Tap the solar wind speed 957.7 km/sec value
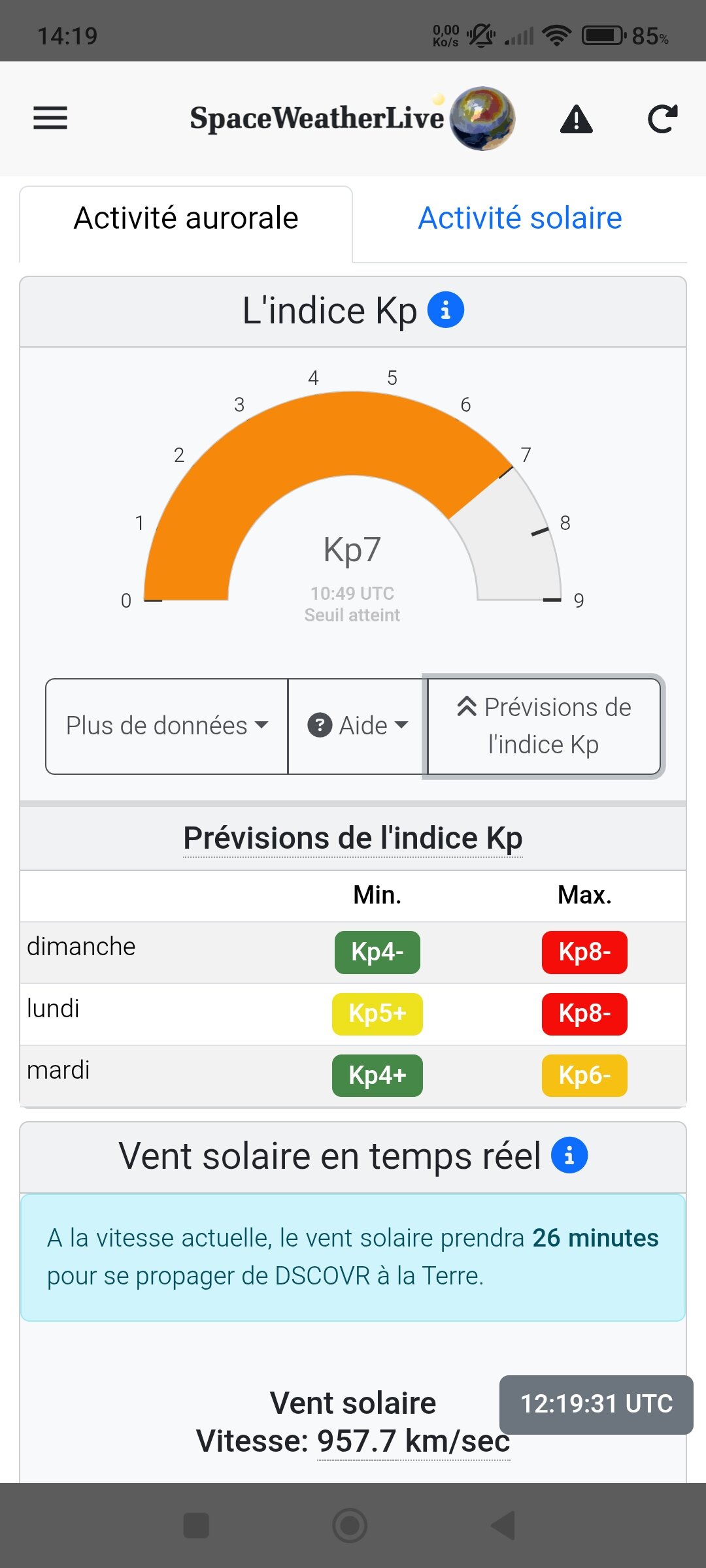Image resolution: width=706 pixels, height=1568 pixels. click(x=413, y=1441)
